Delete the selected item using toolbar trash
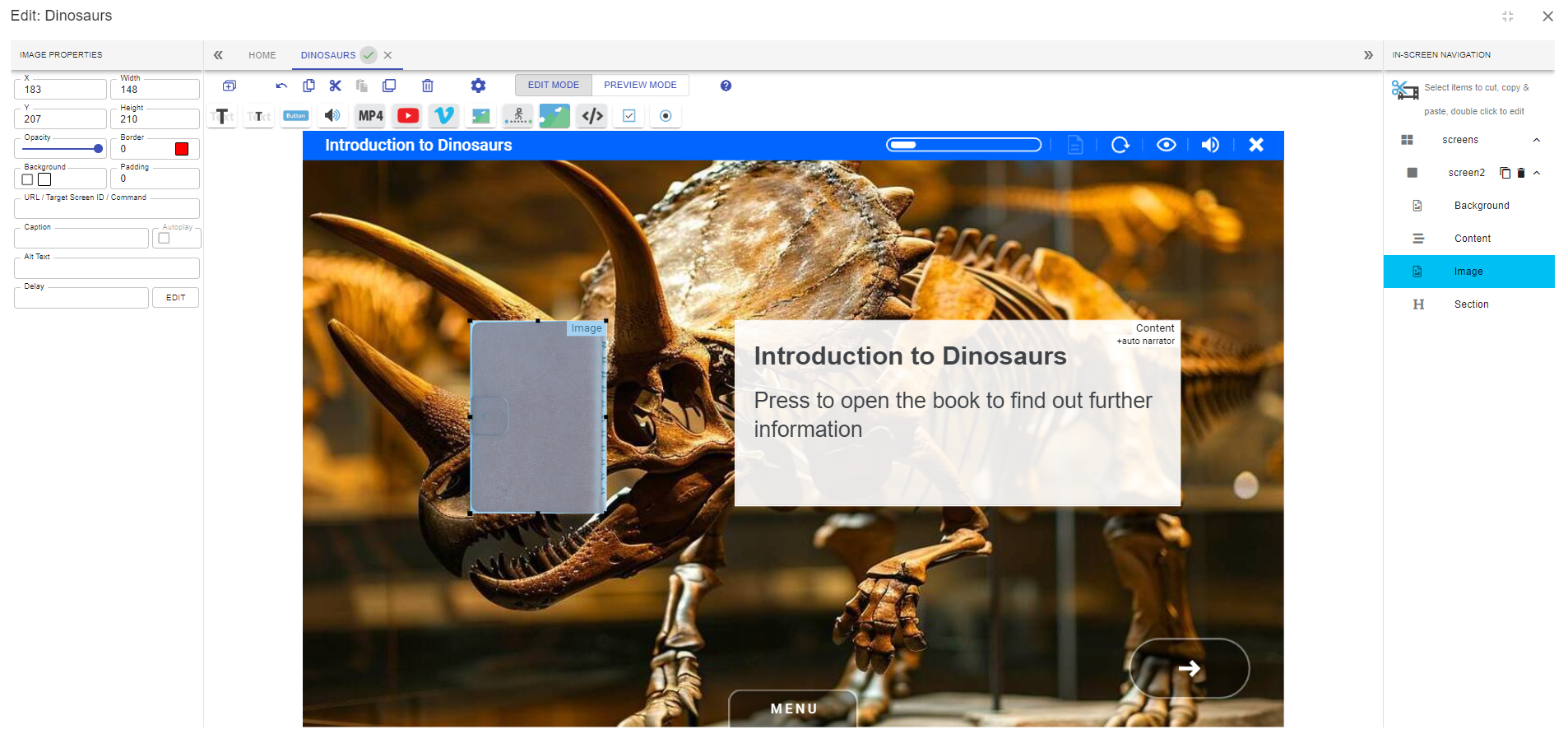This screenshot has width=1568, height=734. click(x=428, y=86)
